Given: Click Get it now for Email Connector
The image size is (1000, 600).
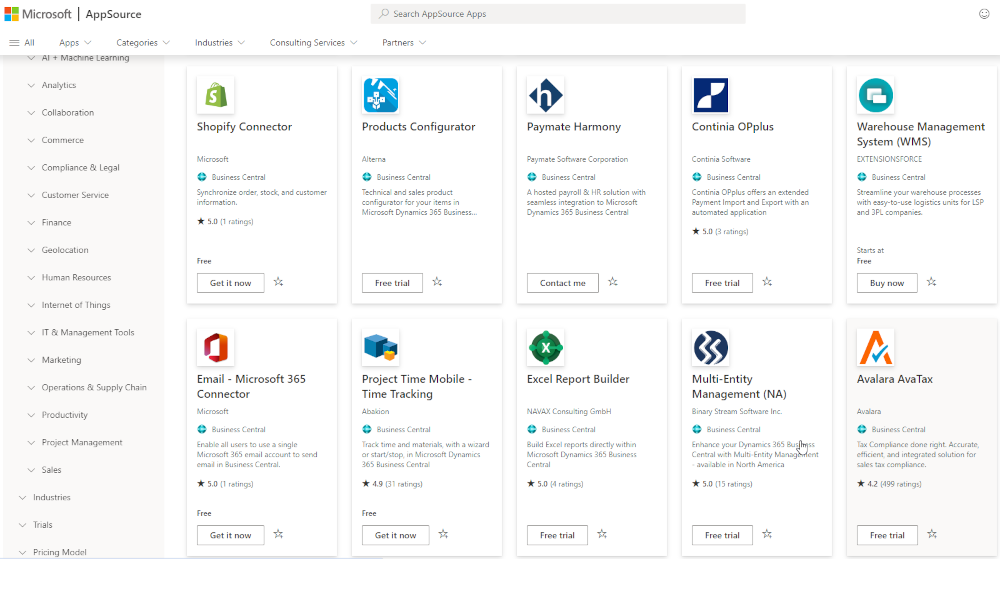Looking at the screenshot, I should point(231,536).
